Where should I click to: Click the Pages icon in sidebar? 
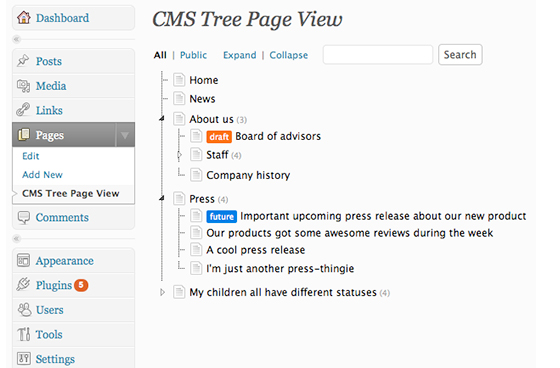tap(24, 135)
